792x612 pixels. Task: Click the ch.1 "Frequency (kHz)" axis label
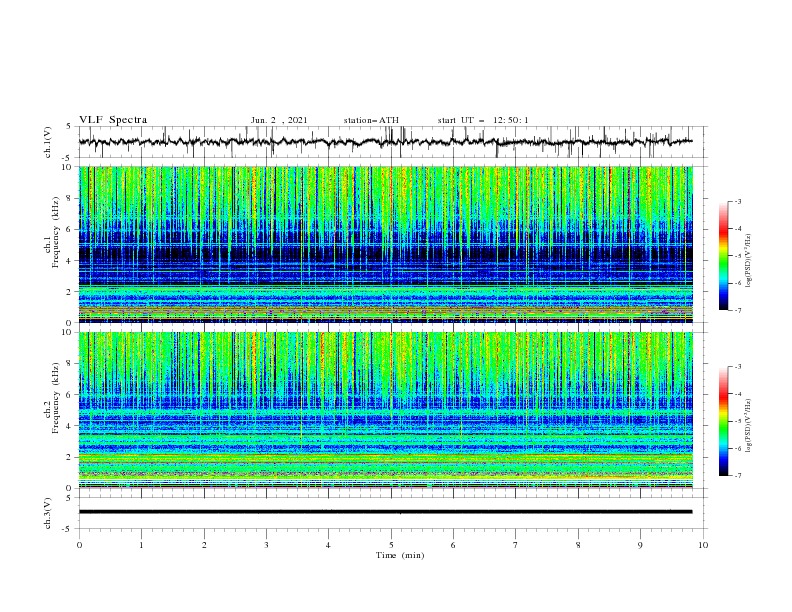tap(56, 233)
